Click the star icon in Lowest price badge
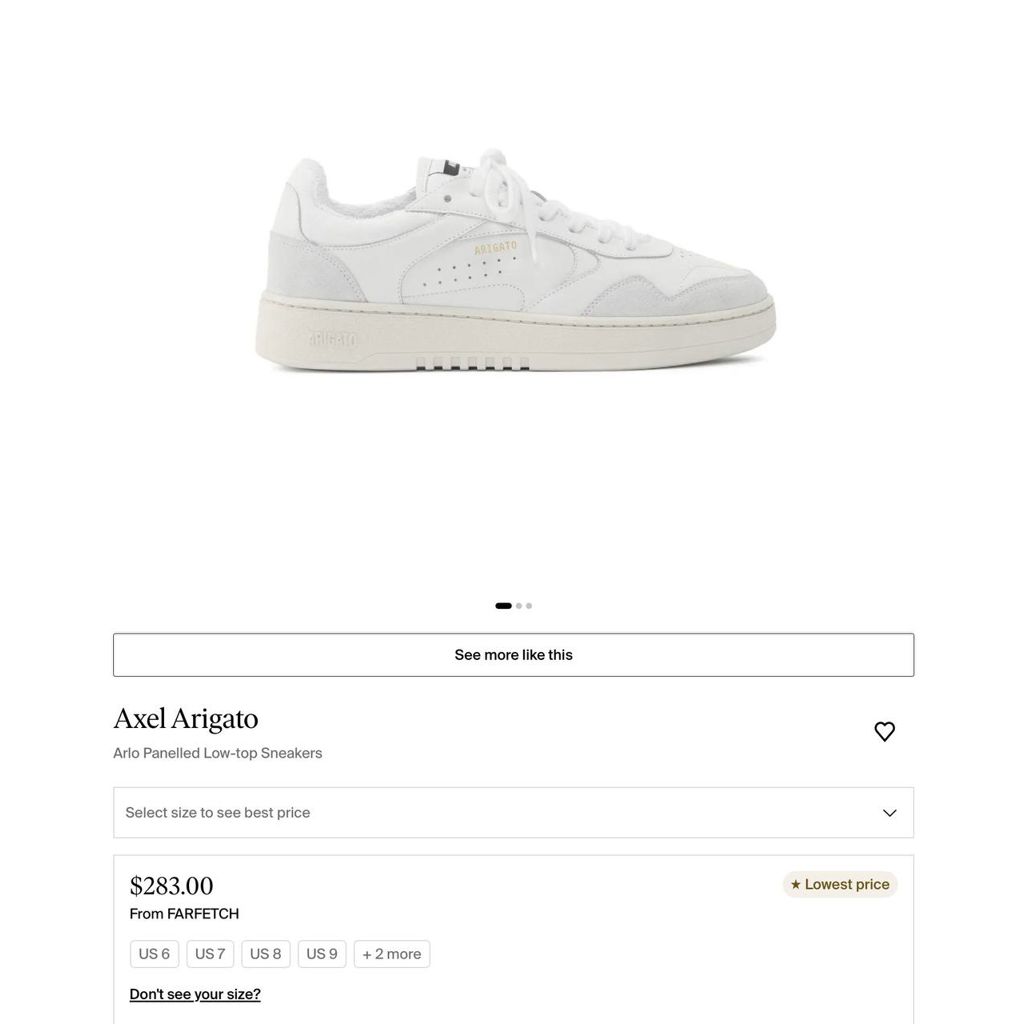1024x1024 pixels. coord(795,884)
